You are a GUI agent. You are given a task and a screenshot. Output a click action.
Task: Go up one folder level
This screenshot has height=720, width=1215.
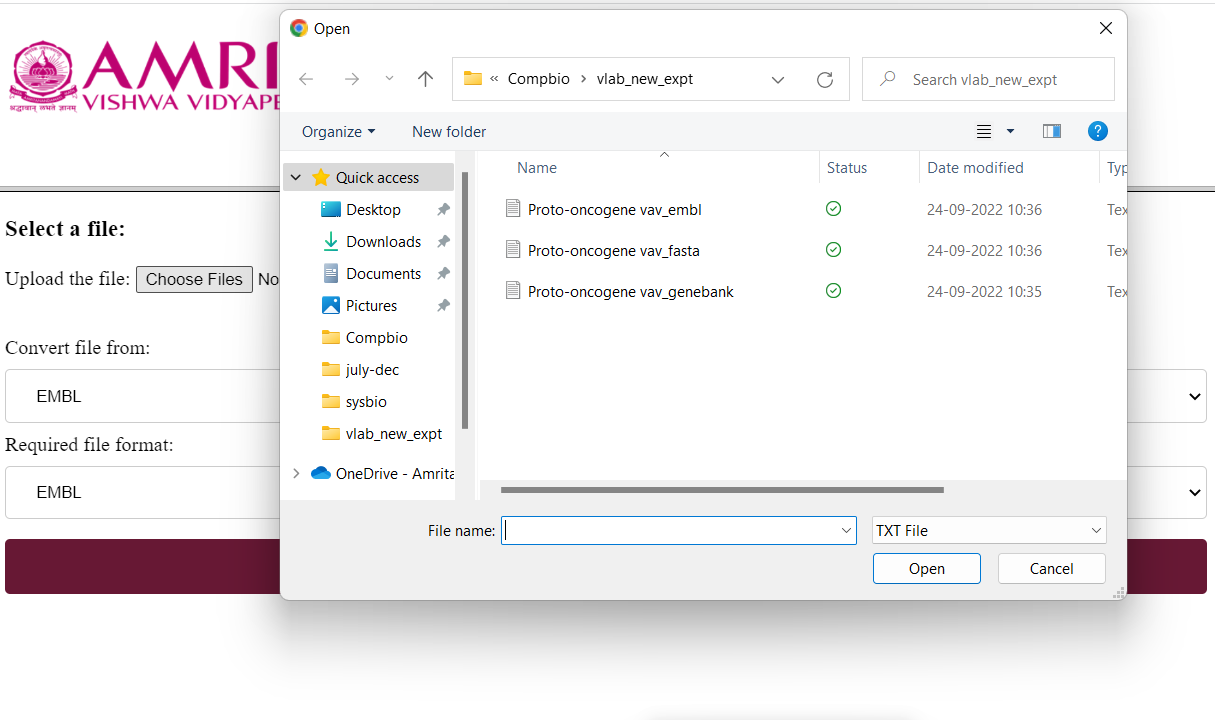click(x=425, y=79)
